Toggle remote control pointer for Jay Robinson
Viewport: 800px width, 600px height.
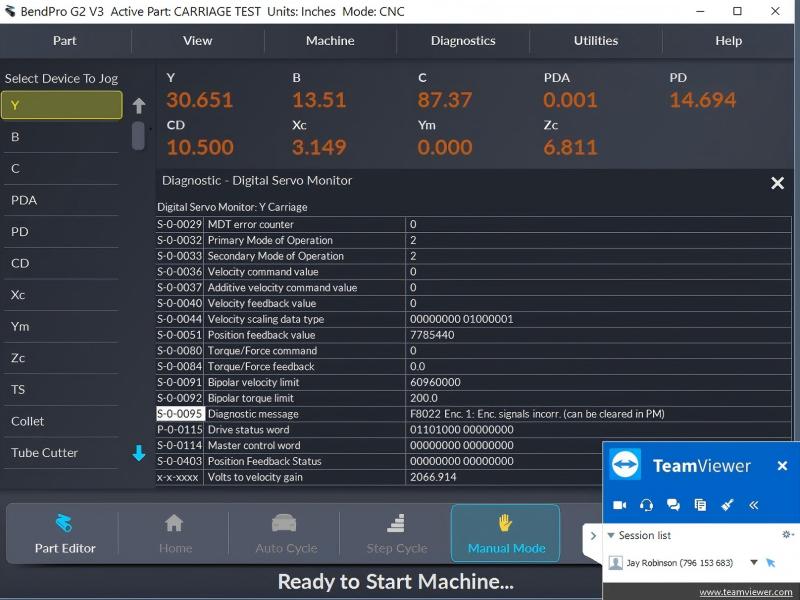771,563
